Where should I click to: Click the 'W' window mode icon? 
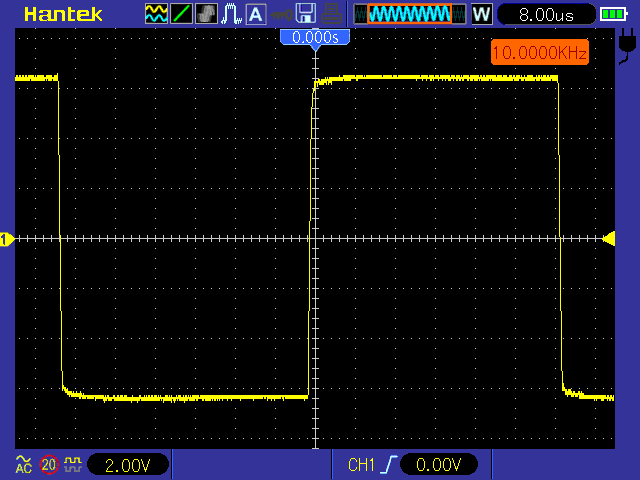482,14
